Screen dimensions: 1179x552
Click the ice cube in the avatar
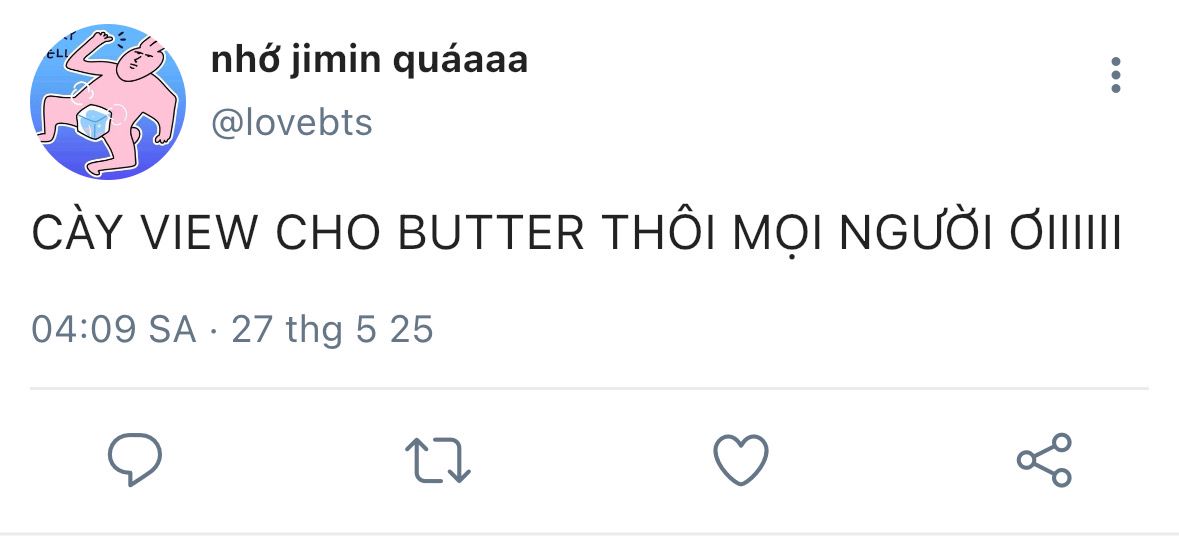tap(92, 122)
